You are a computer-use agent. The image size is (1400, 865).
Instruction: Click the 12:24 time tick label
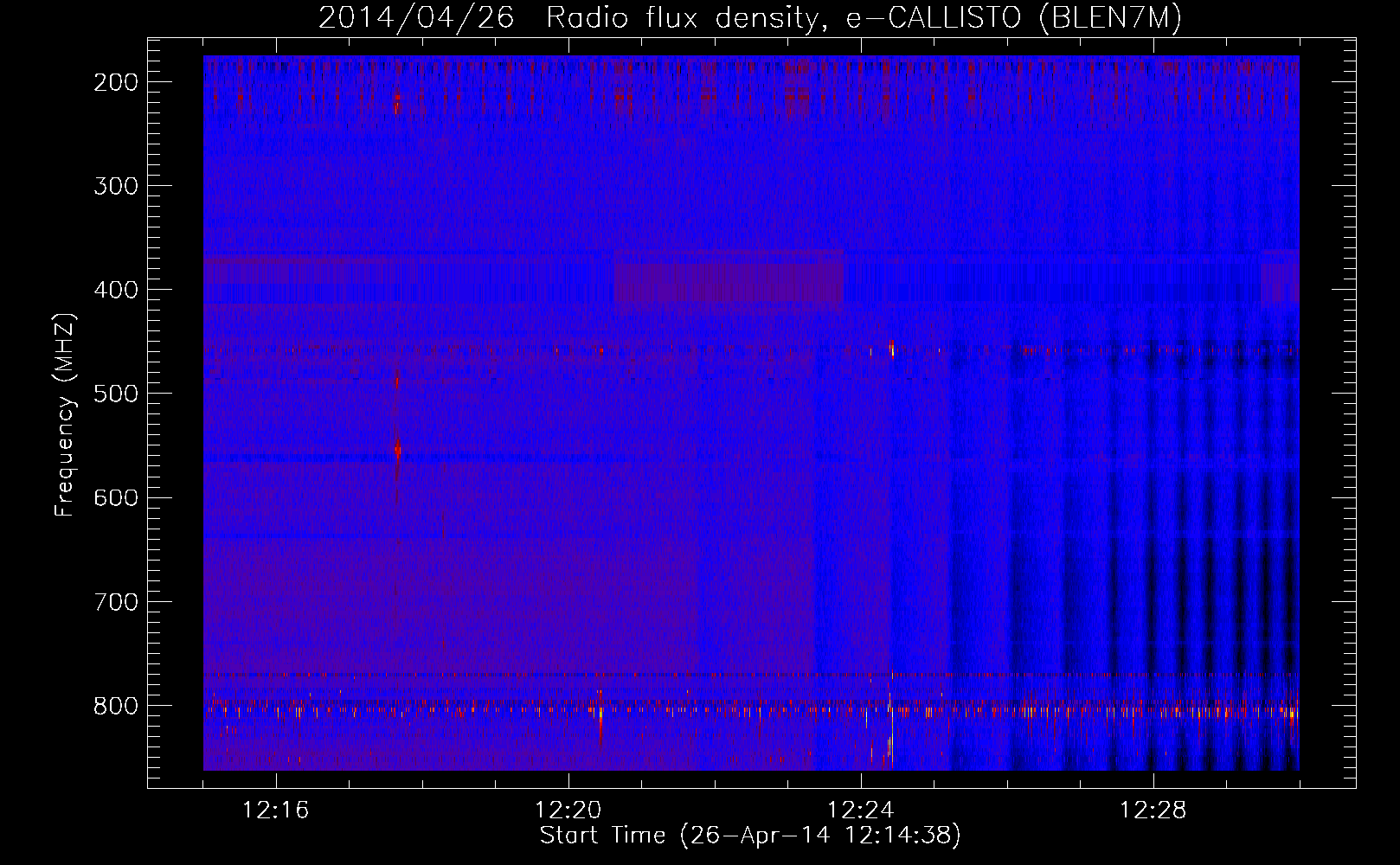click(861, 811)
